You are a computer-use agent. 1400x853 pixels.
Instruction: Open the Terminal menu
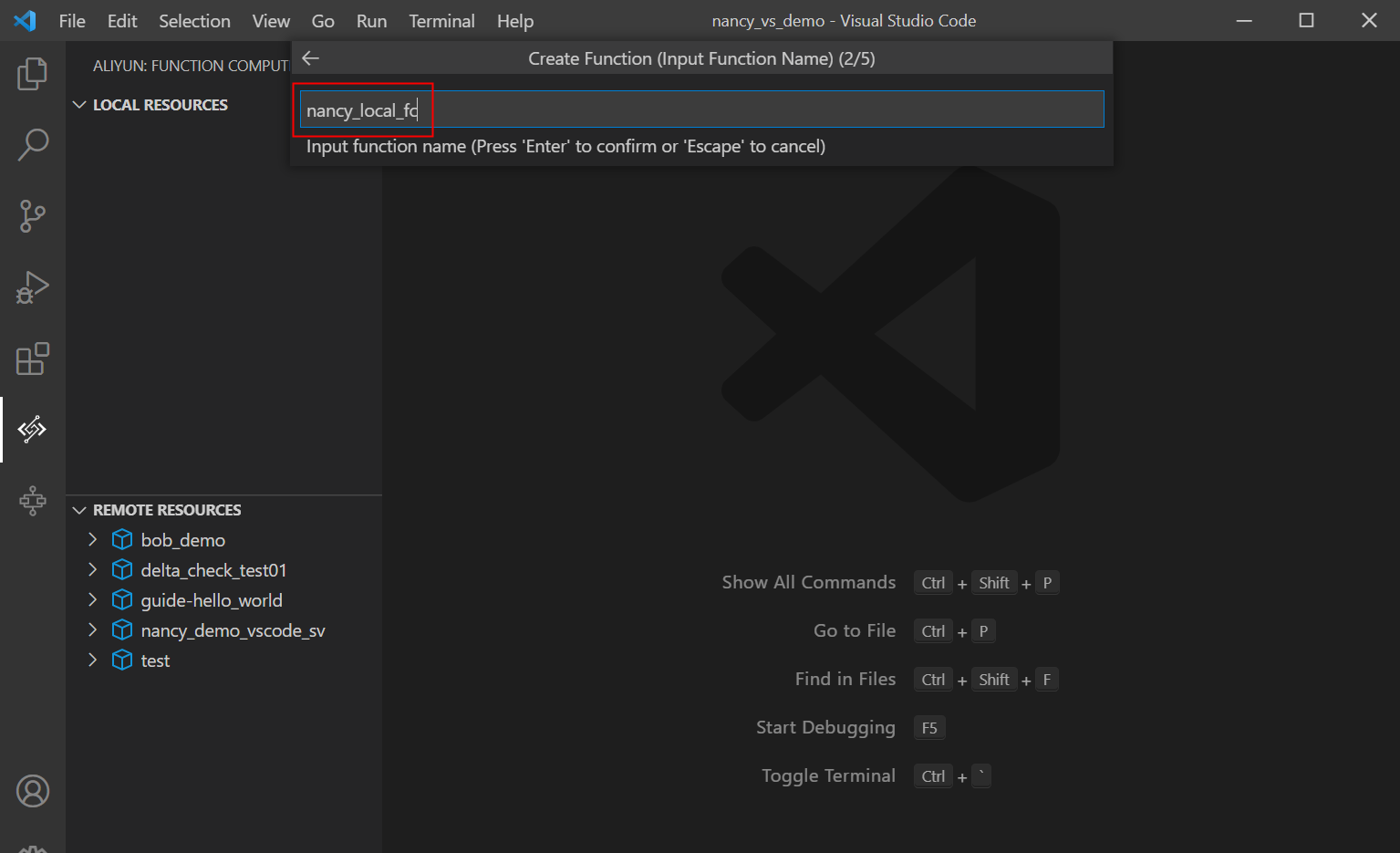[441, 21]
